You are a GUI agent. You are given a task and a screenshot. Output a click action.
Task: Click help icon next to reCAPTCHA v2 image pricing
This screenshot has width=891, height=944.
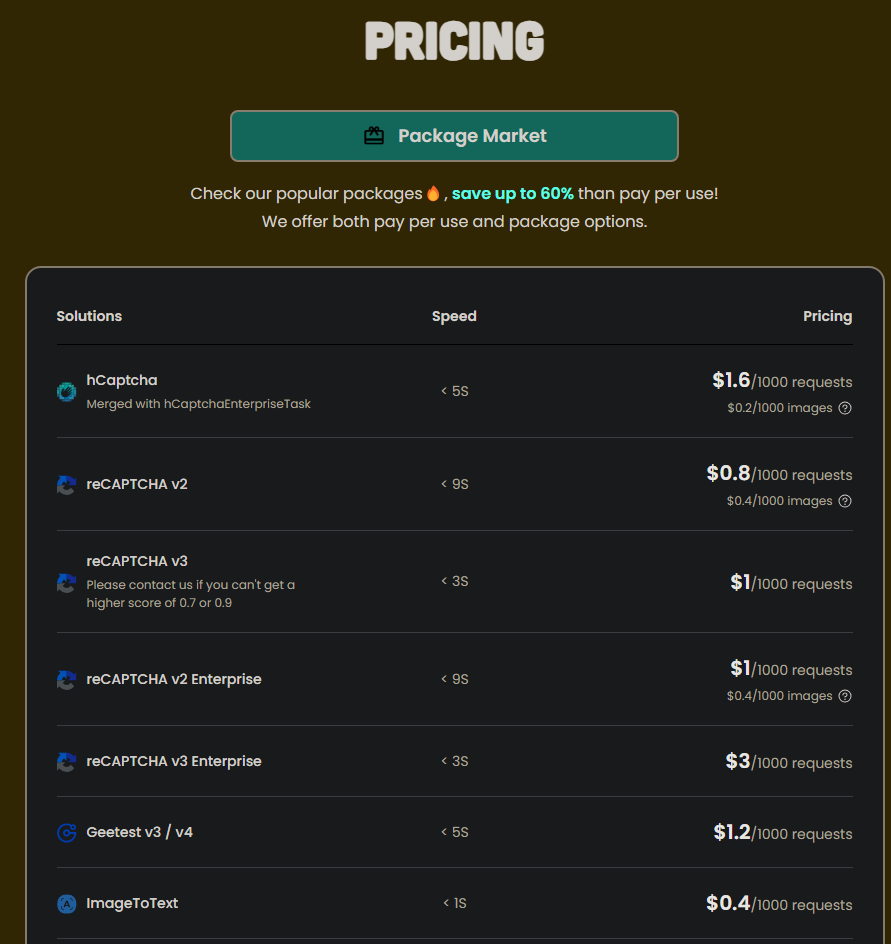[x=845, y=501]
